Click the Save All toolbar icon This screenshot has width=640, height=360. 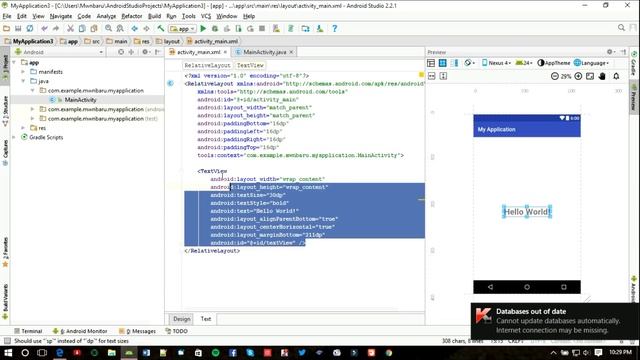pos(18,29)
